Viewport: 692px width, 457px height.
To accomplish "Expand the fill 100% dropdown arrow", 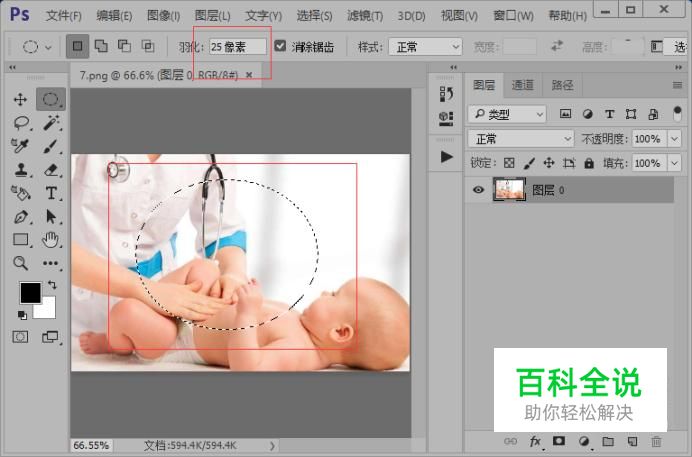I will [x=674, y=163].
